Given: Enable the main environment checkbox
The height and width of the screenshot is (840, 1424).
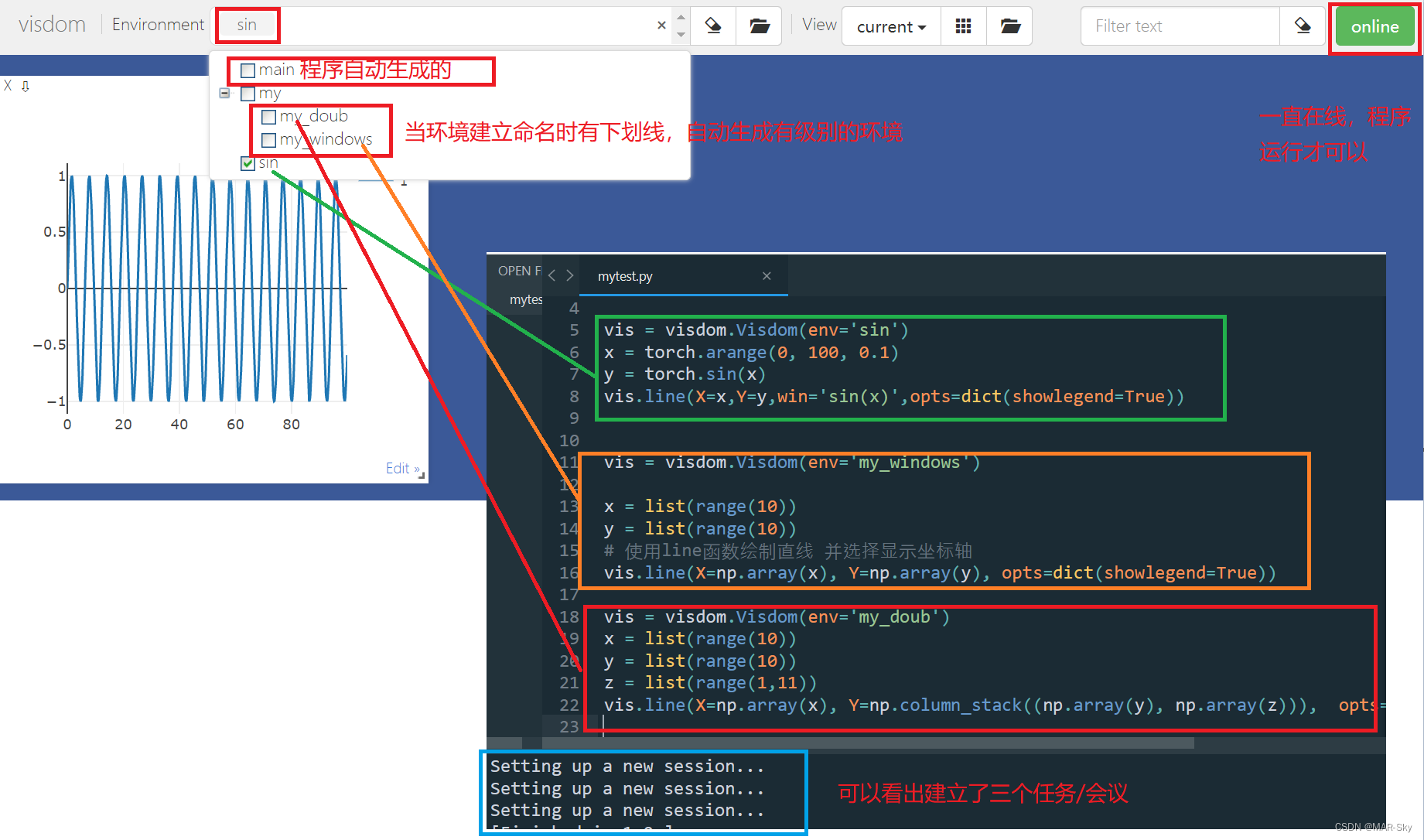Looking at the screenshot, I should (248, 70).
